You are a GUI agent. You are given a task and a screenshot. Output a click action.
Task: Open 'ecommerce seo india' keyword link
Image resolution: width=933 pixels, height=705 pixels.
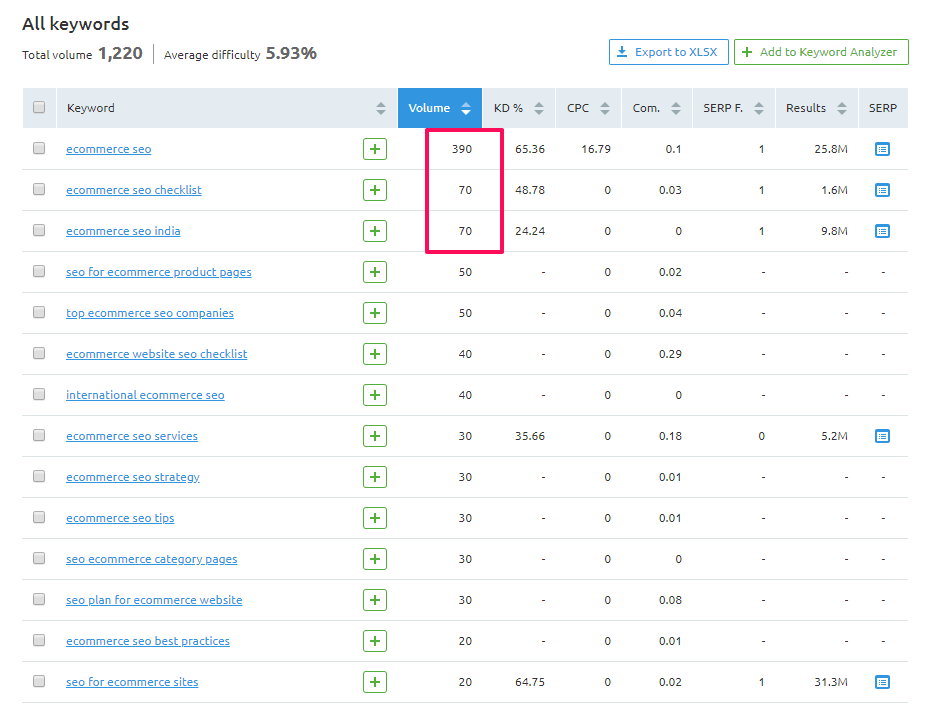[x=123, y=231]
